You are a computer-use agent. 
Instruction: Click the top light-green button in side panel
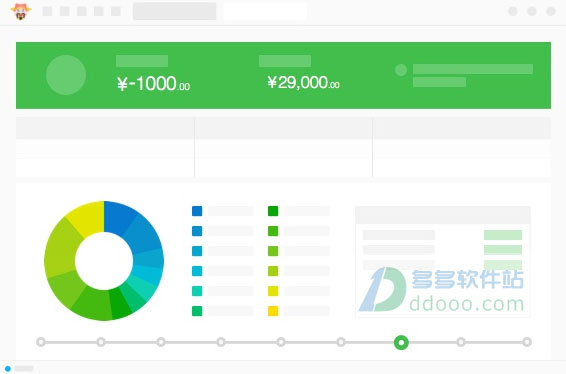[x=503, y=235]
